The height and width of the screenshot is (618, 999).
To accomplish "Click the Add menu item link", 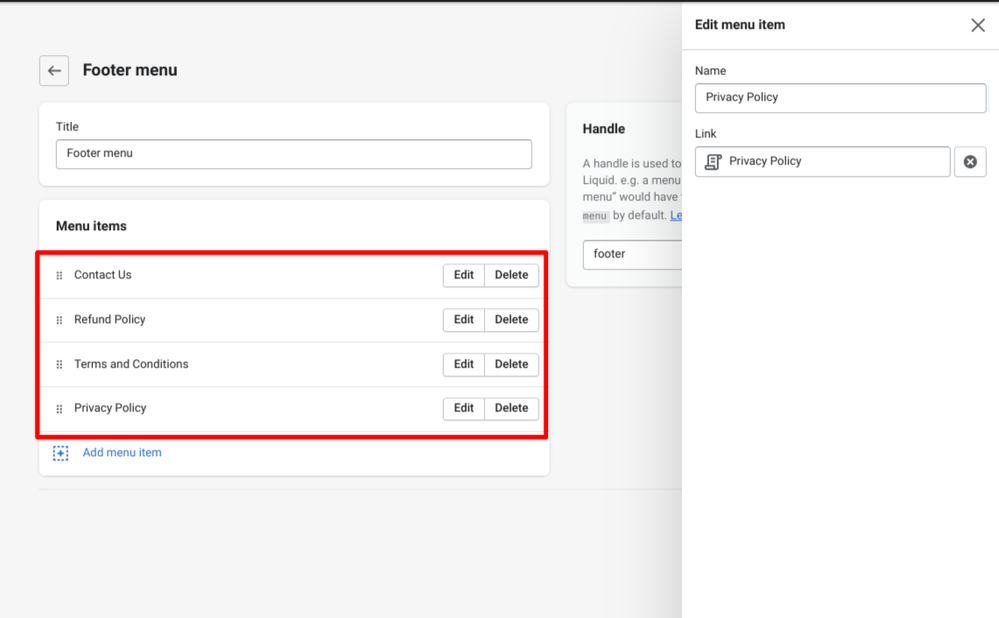I will (x=122, y=452).
